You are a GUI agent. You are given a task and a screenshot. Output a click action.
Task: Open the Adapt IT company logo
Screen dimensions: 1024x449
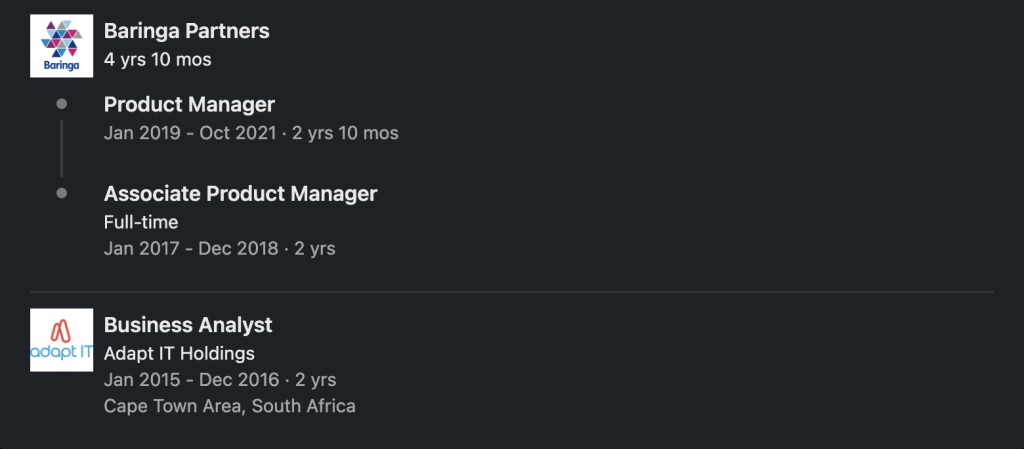[61, 340]
